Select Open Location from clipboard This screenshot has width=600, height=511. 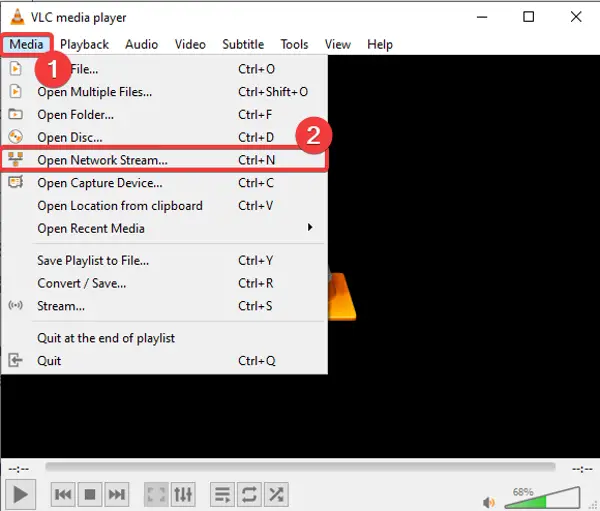(x=165, y=206)
